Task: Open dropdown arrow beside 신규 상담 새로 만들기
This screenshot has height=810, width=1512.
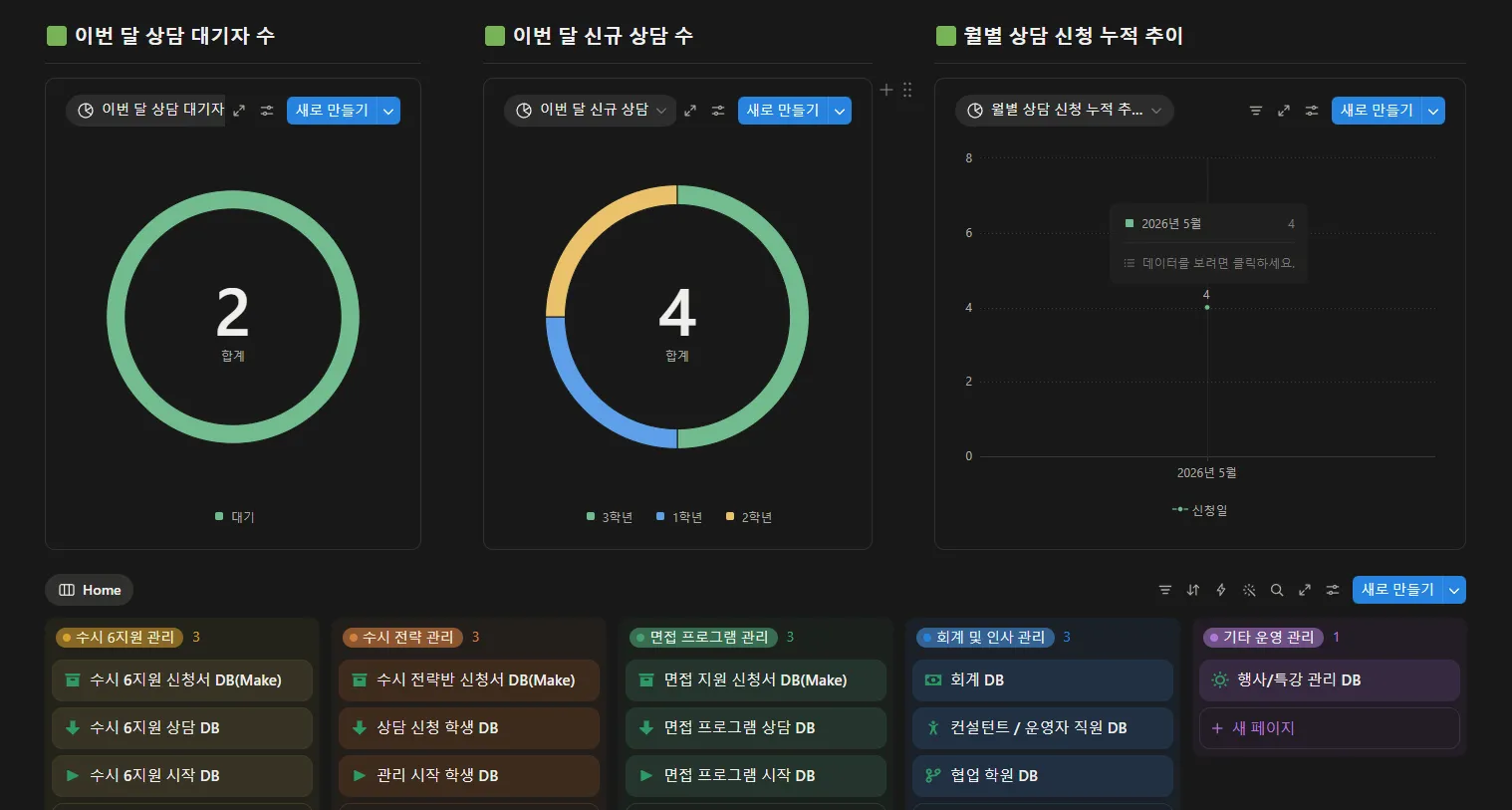Action: [x=841, y=111]
